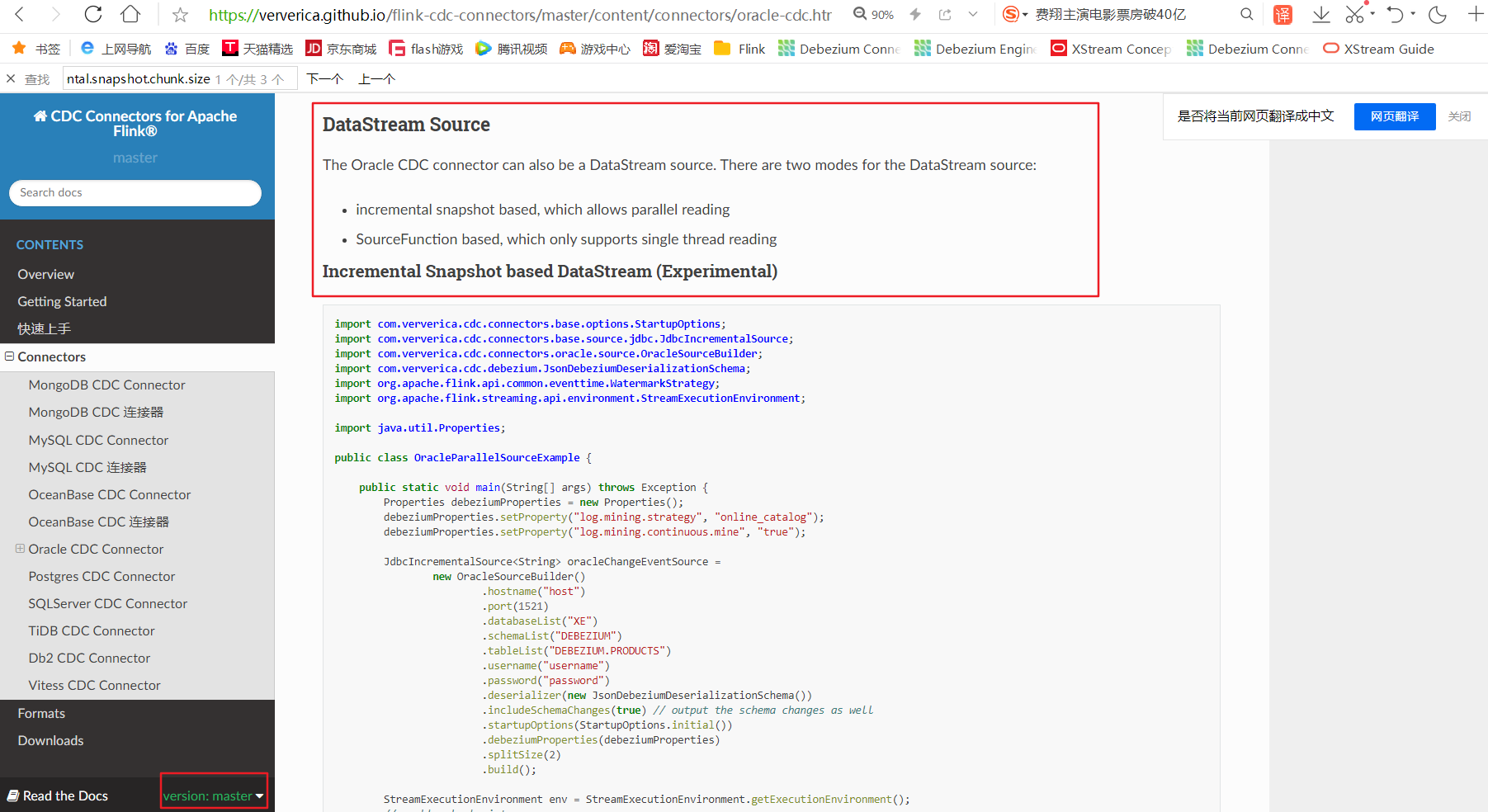
Task: Open the red translate extension icon
Action: 1283,14
